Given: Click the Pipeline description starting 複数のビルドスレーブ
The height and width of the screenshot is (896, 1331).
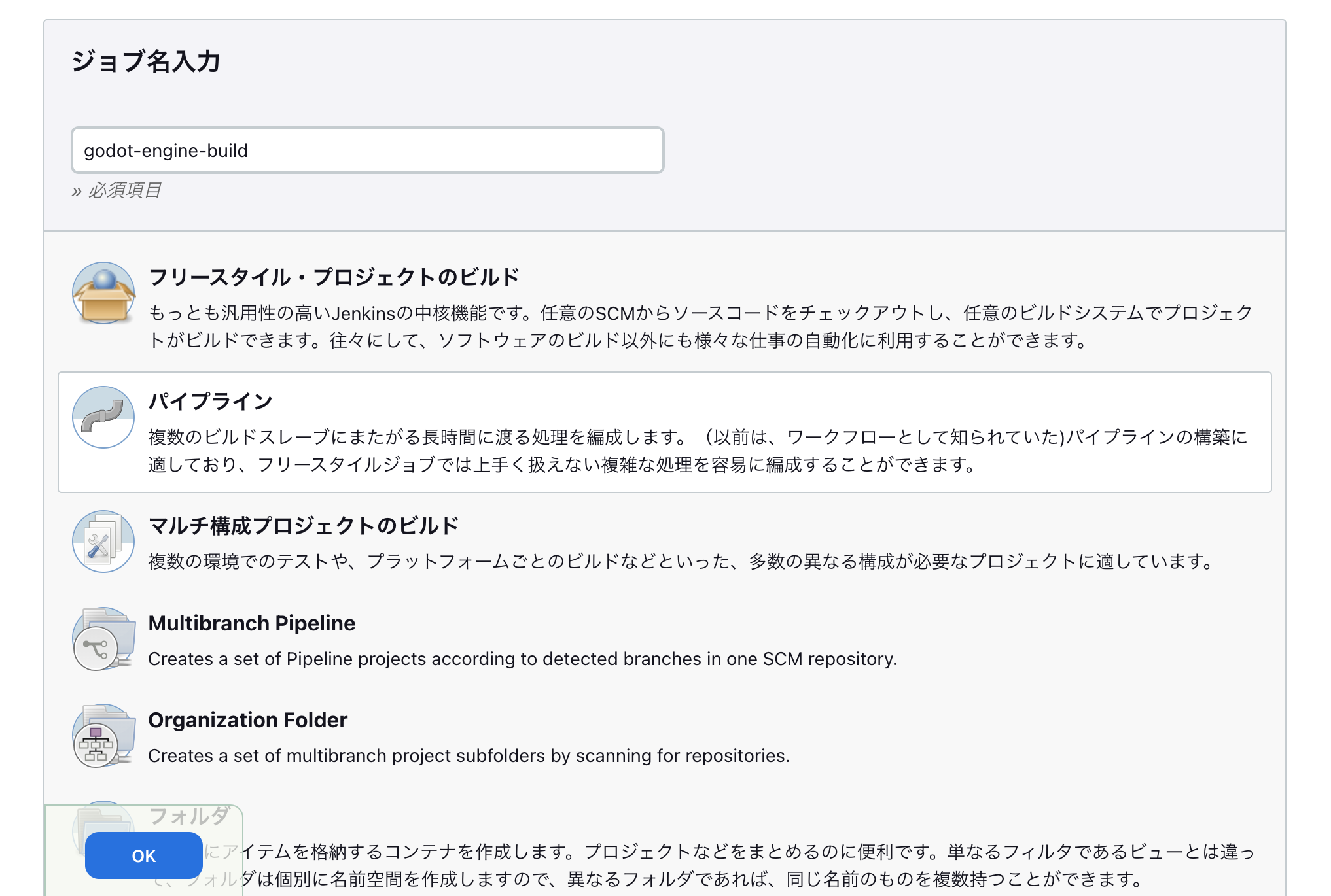Looking at the screenshot, I should [x=698, y=451].
